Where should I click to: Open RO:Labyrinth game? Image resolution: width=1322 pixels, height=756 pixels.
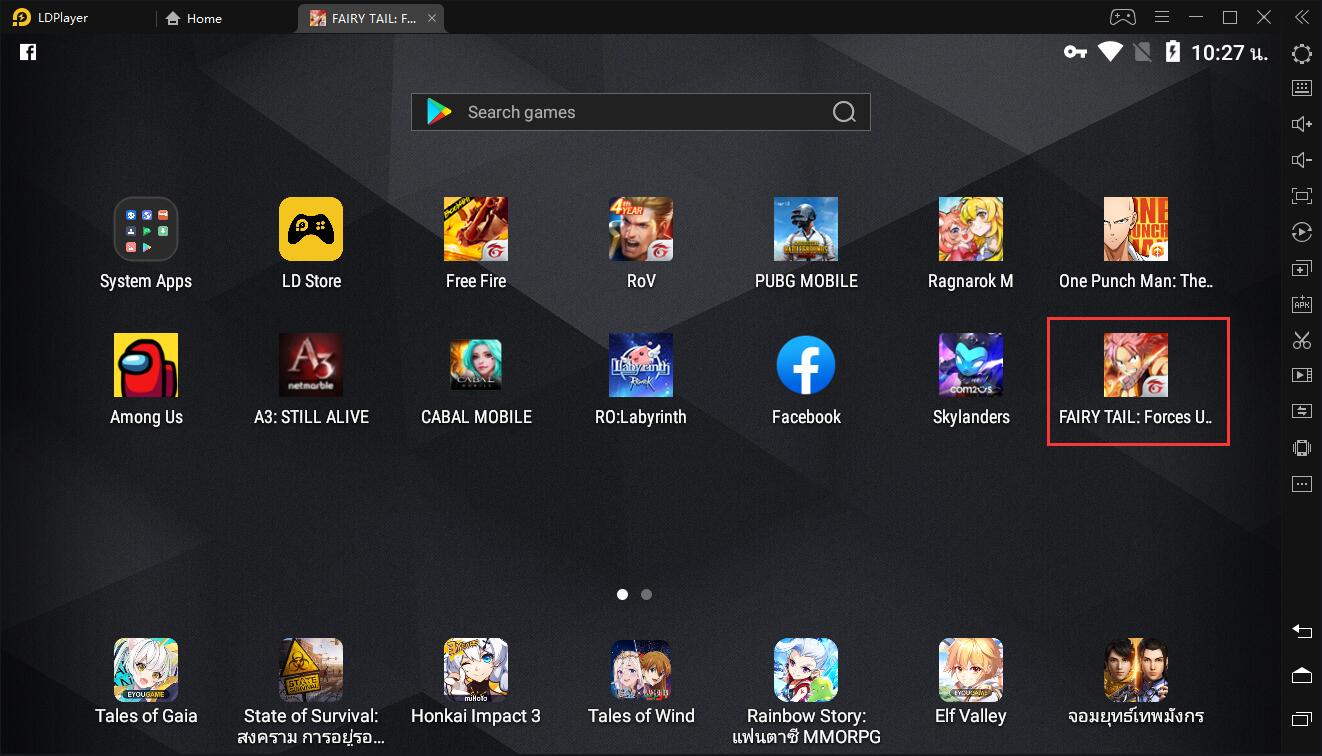click(641, 365)
